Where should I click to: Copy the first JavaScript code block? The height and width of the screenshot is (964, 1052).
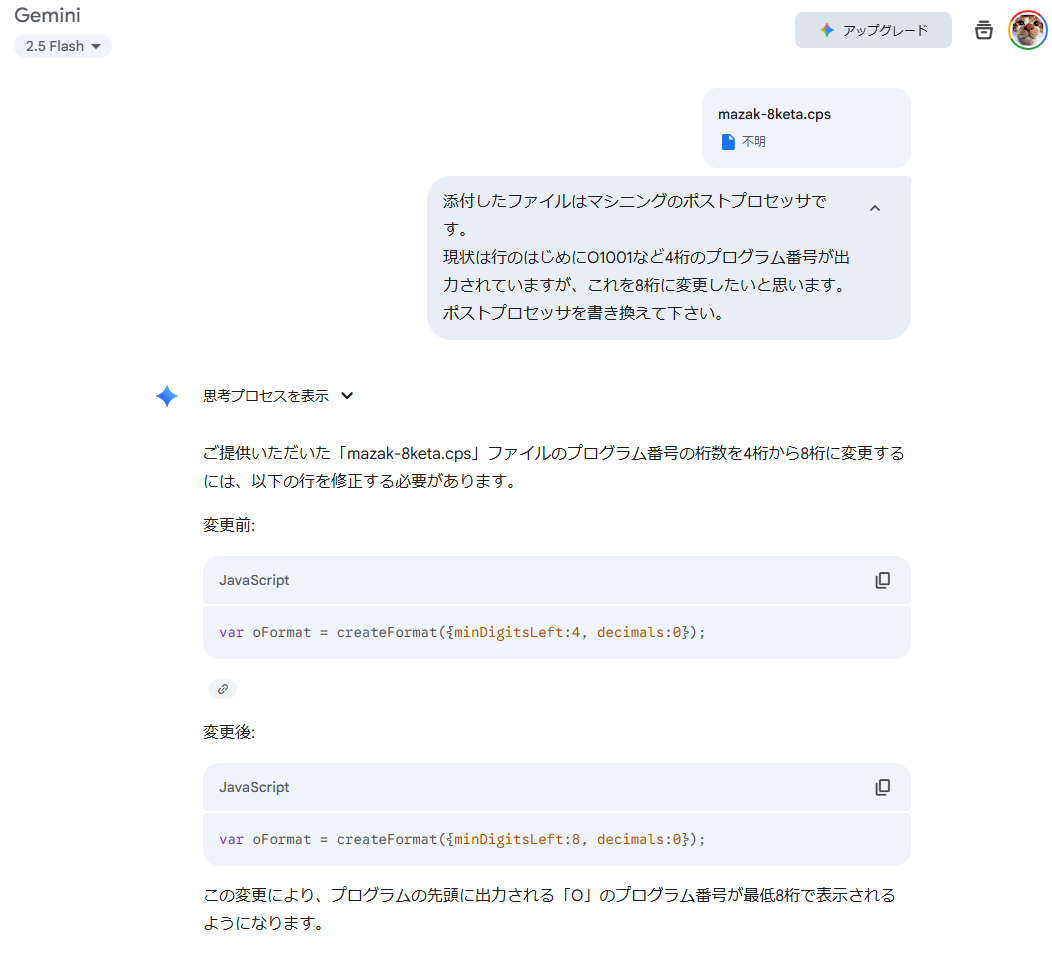(882, 581)
